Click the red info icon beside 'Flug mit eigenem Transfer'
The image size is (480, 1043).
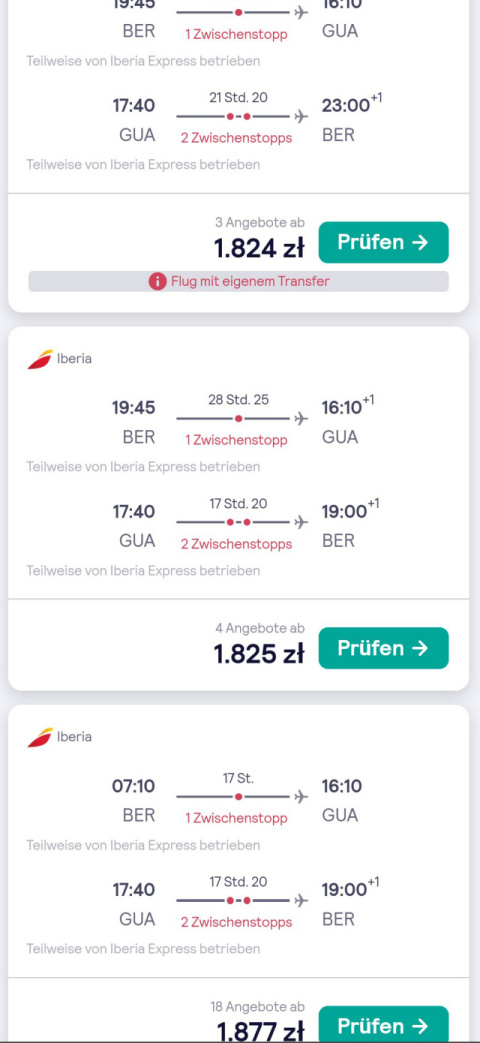pyautogui.click(x=158, y=281)
